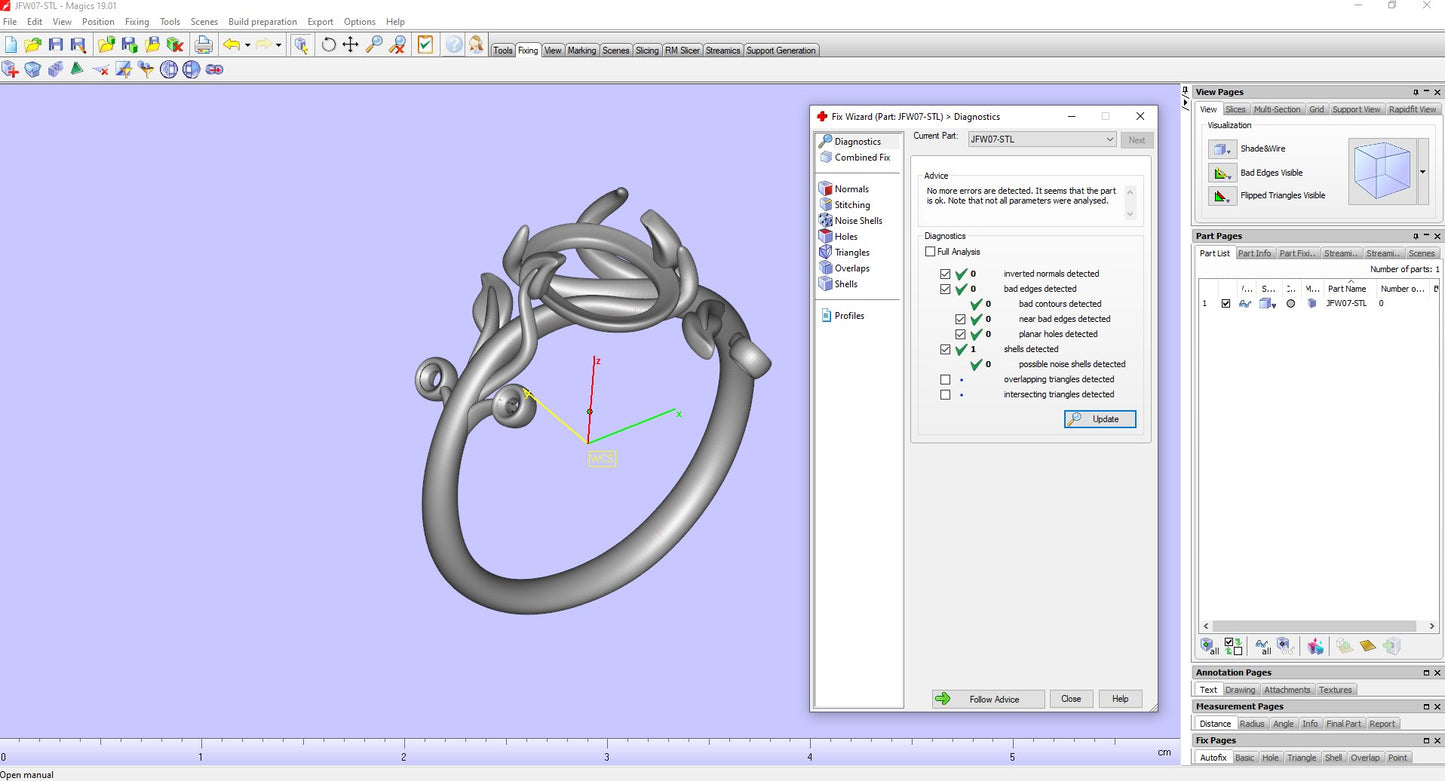
Task: Check overlapping triangles detected box
Action: coord(945,380)
